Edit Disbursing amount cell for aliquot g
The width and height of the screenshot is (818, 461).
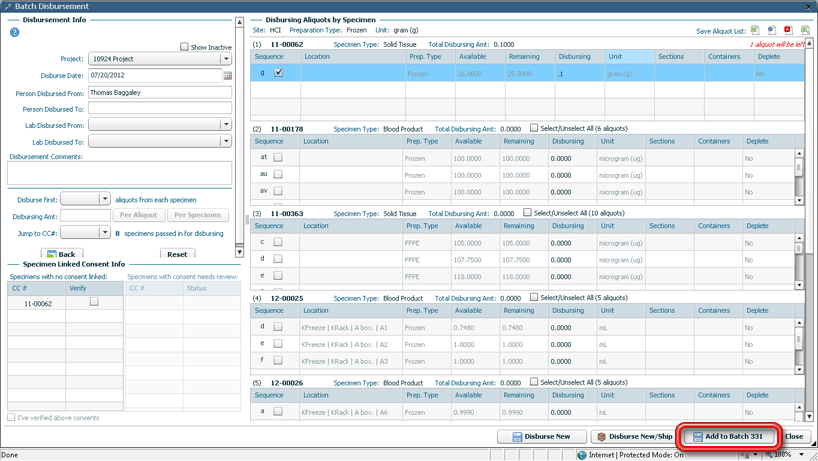(x=580, y=74)
